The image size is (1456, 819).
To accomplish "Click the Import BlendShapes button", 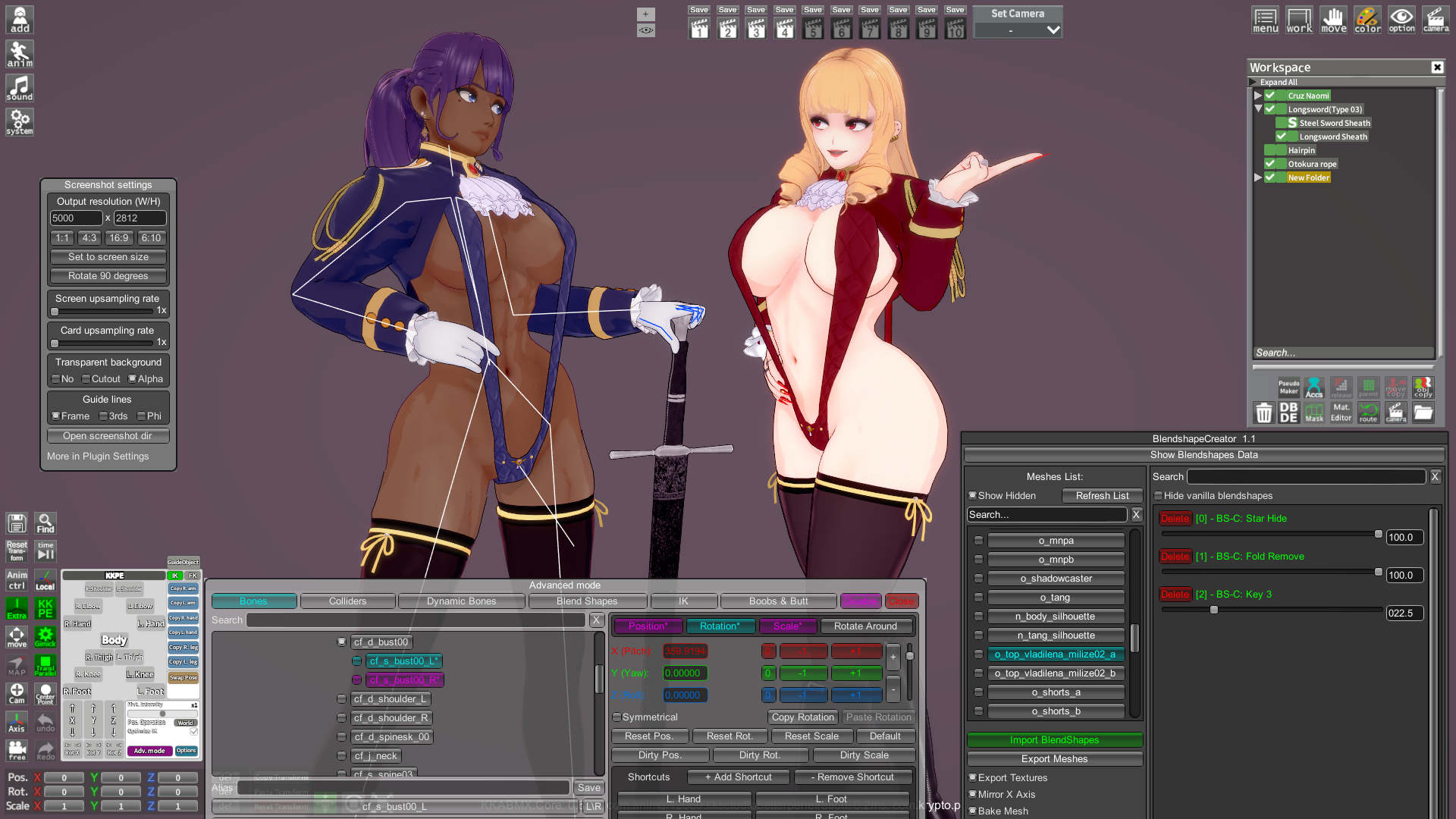I will tap(1054, 740).
